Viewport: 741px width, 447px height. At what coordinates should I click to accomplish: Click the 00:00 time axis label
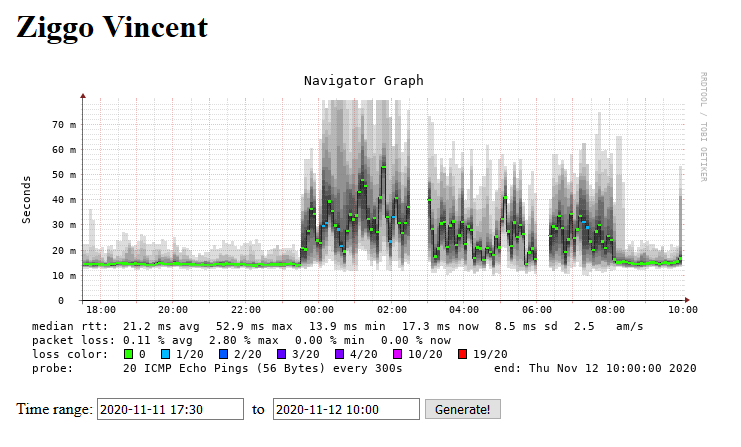(x=319, y=310)
